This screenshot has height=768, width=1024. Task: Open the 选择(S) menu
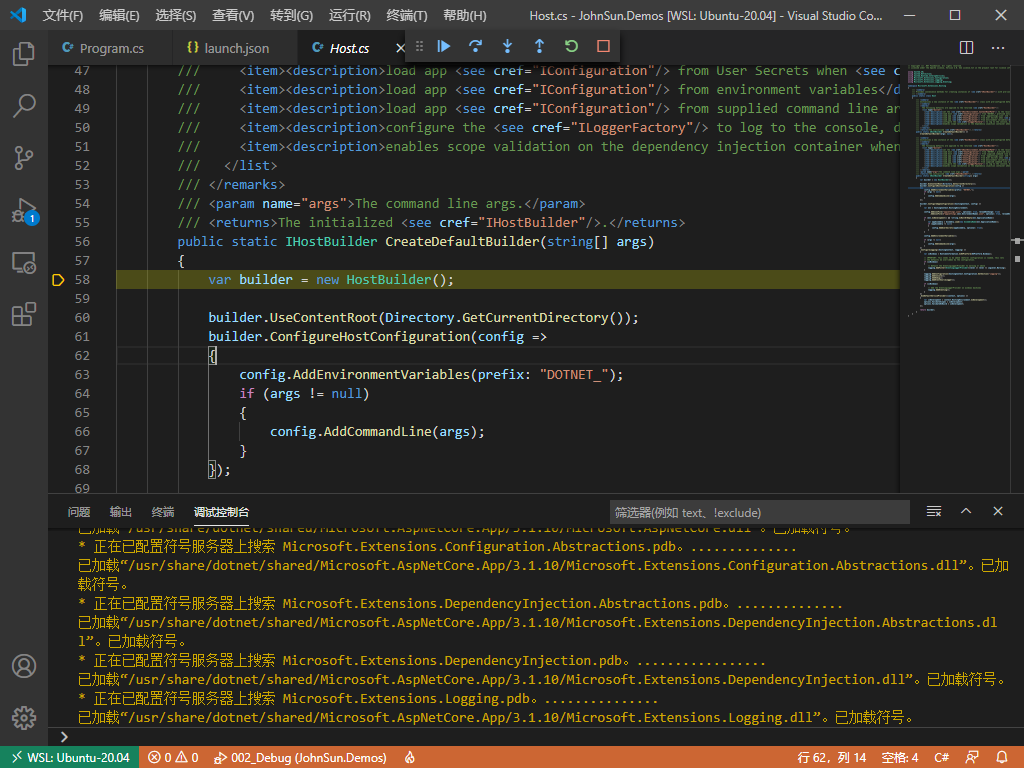pos(176,15)
